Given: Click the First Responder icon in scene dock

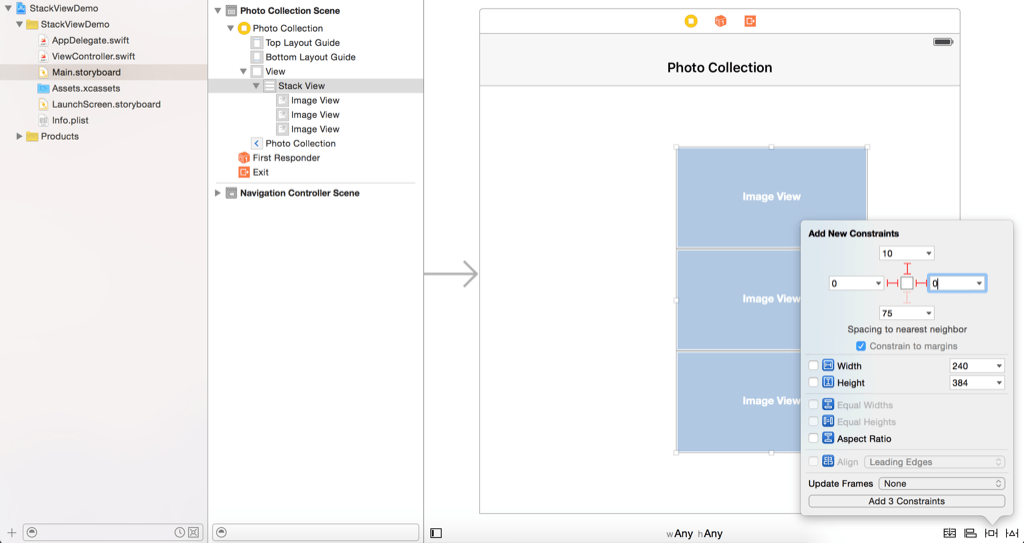Looking at the screenshot, I should click(720, 21).
